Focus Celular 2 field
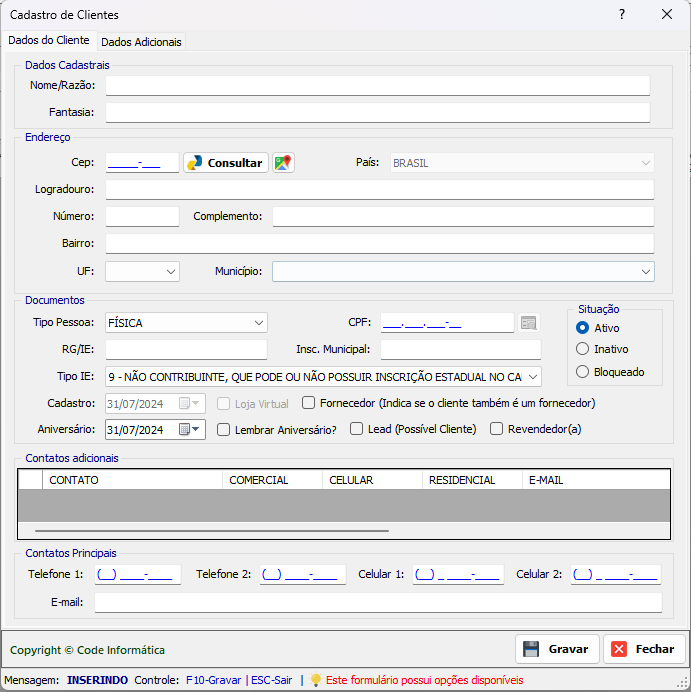691x692 pixels. coord(616,575)
